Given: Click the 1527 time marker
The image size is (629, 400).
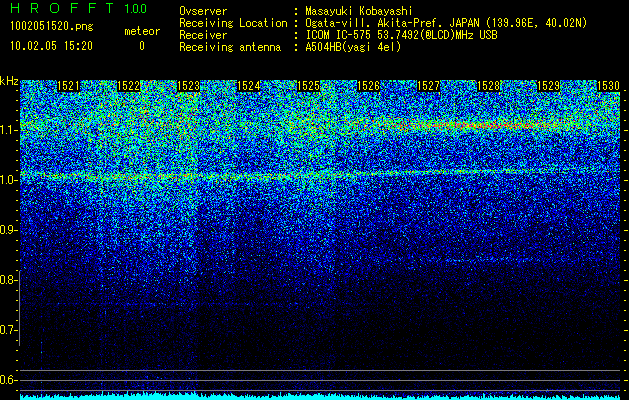Looking at the screenshot, I should coord(428,86).
